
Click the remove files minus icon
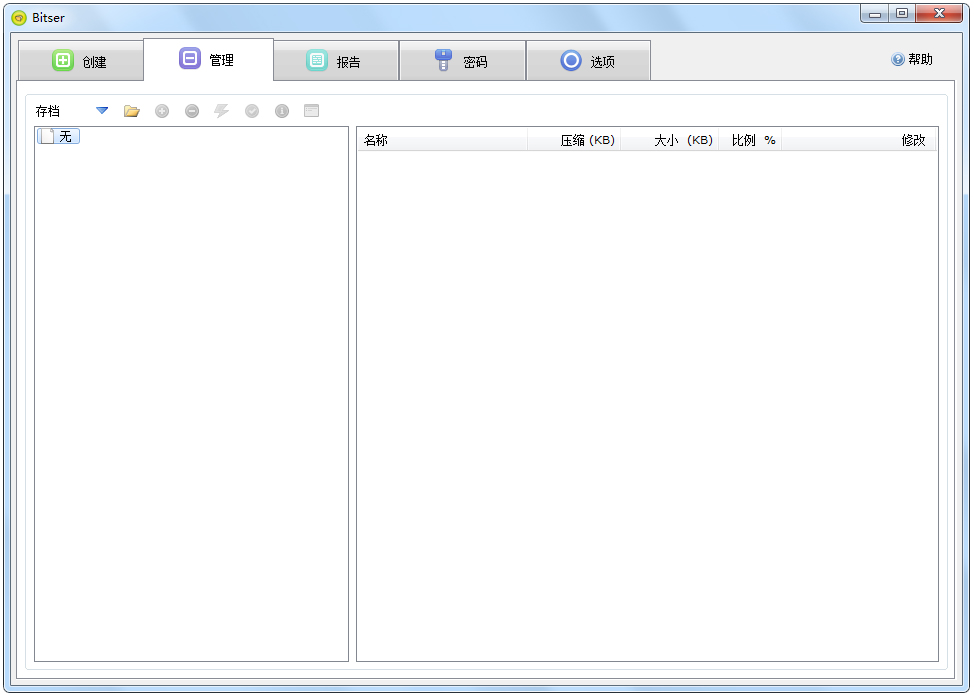[x=192, y=111]
